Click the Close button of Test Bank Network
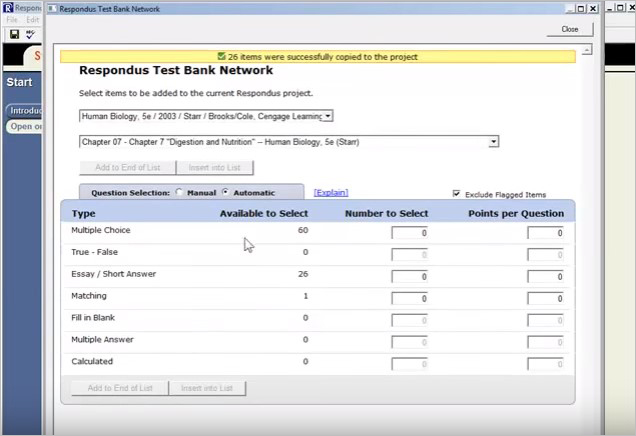The image size is (636, 436). [x=570, y=29]
